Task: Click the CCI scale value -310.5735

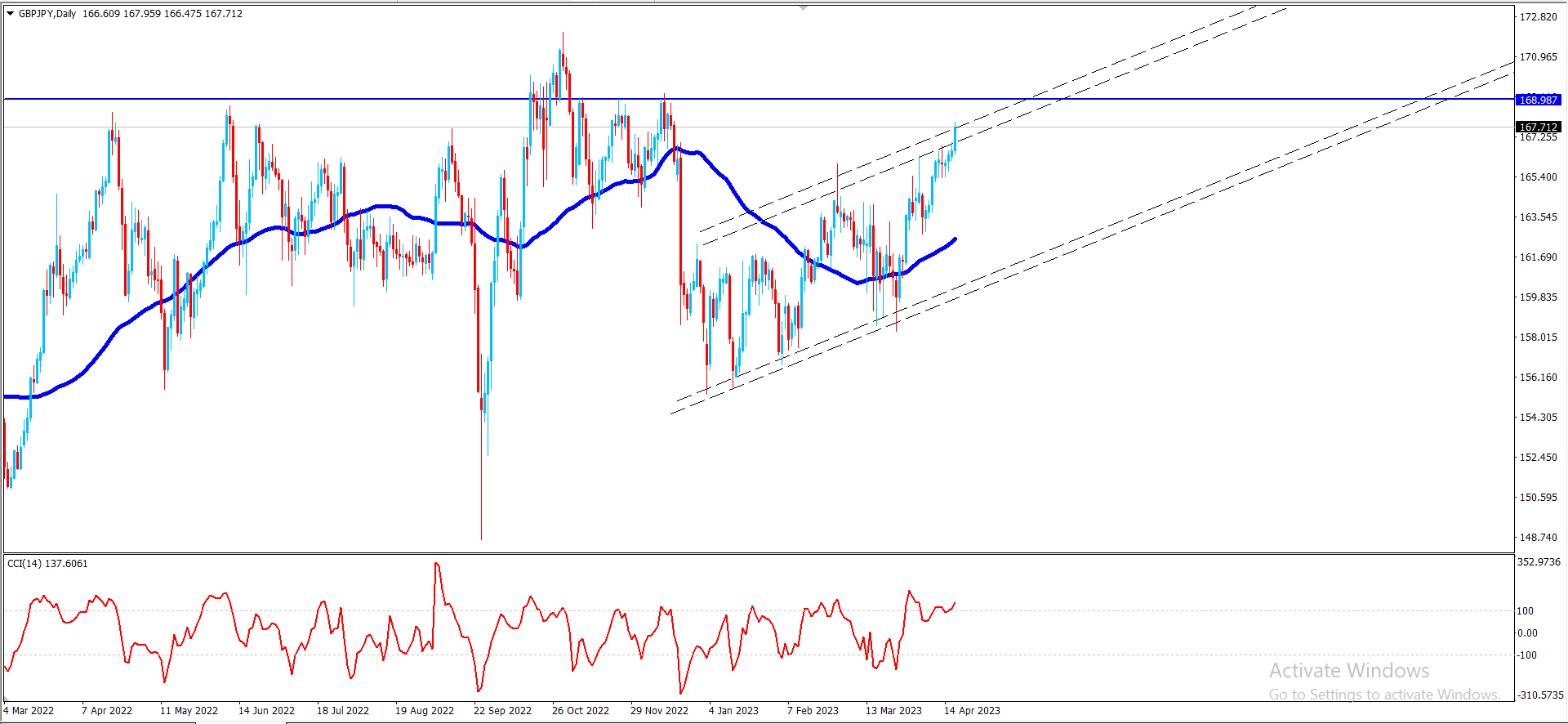Action: coord(1539,695)
